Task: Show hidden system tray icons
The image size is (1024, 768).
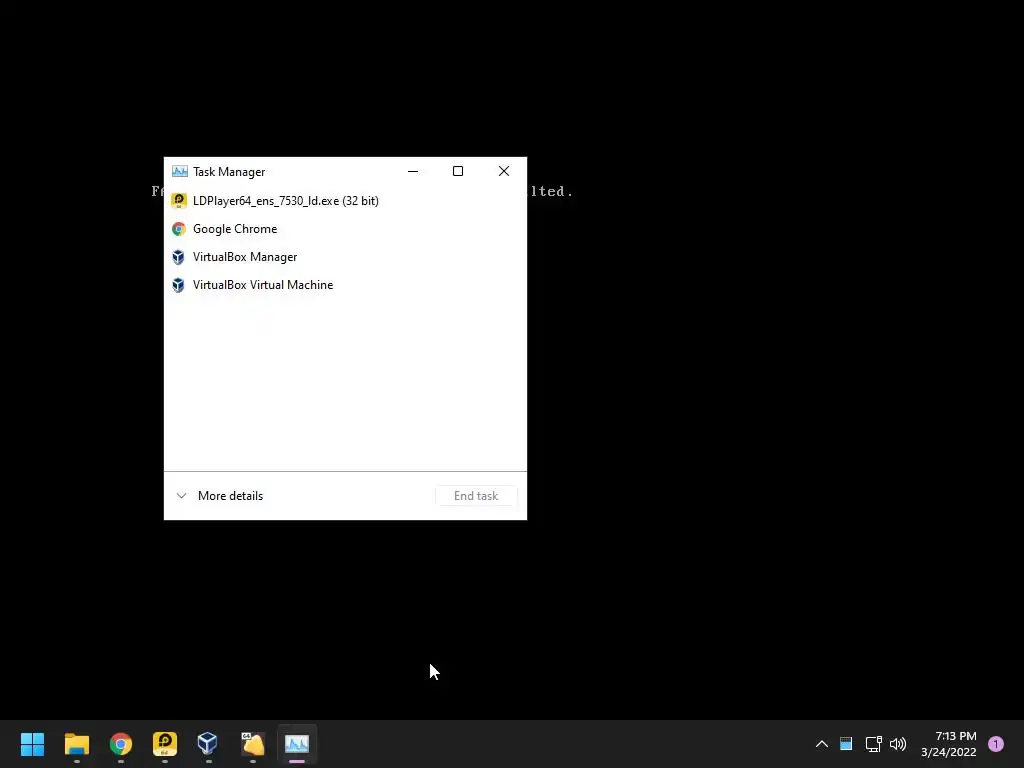Action: point(822,744)
